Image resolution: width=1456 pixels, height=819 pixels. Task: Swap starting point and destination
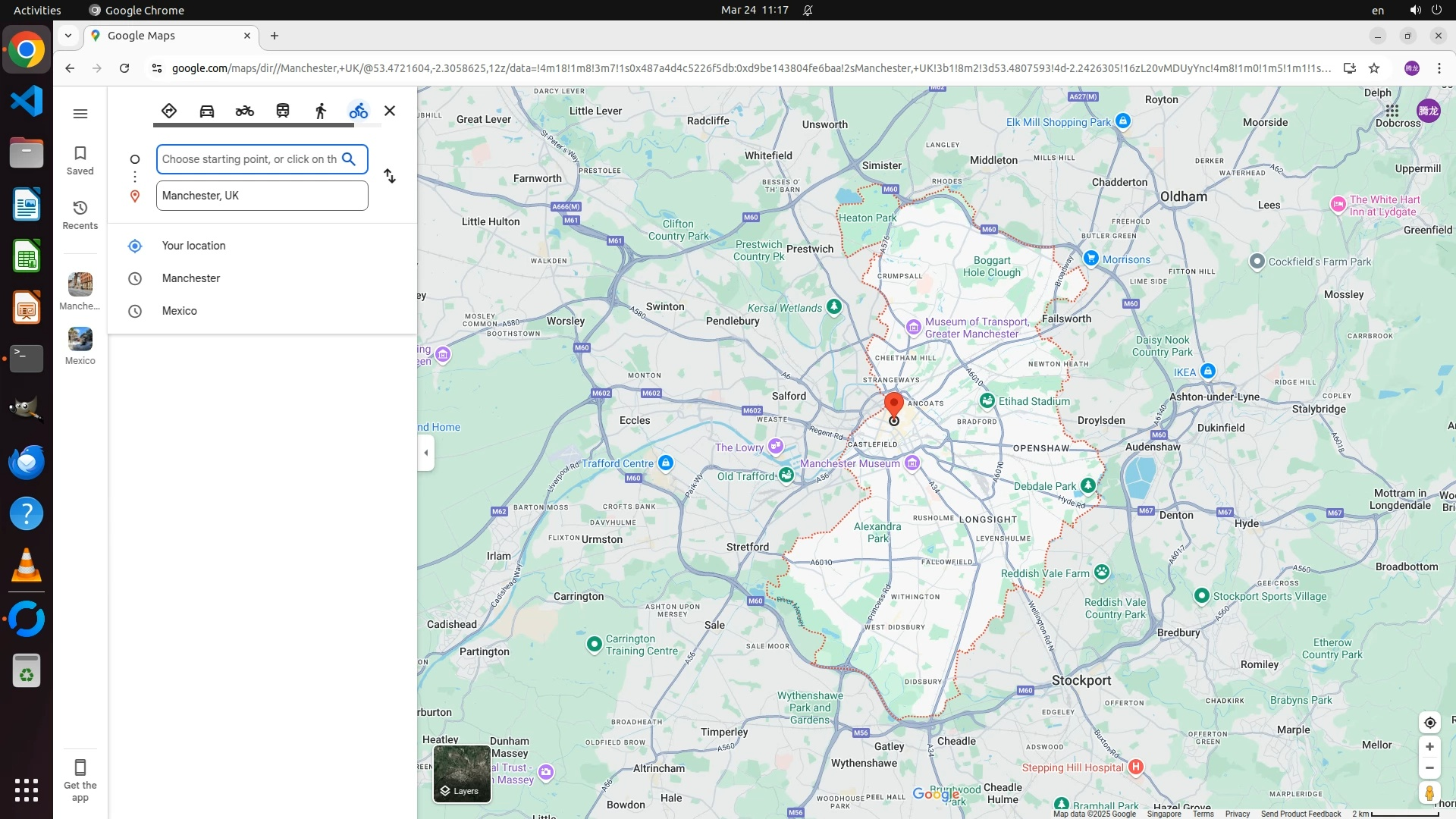click(x=390, y=176)
